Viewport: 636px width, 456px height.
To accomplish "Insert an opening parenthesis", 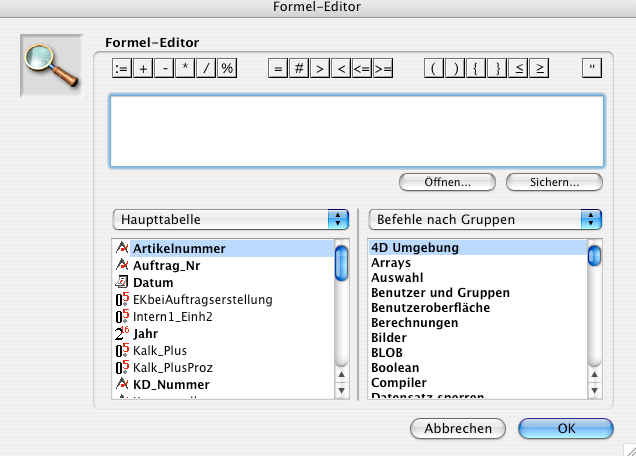I will point(434,68).
